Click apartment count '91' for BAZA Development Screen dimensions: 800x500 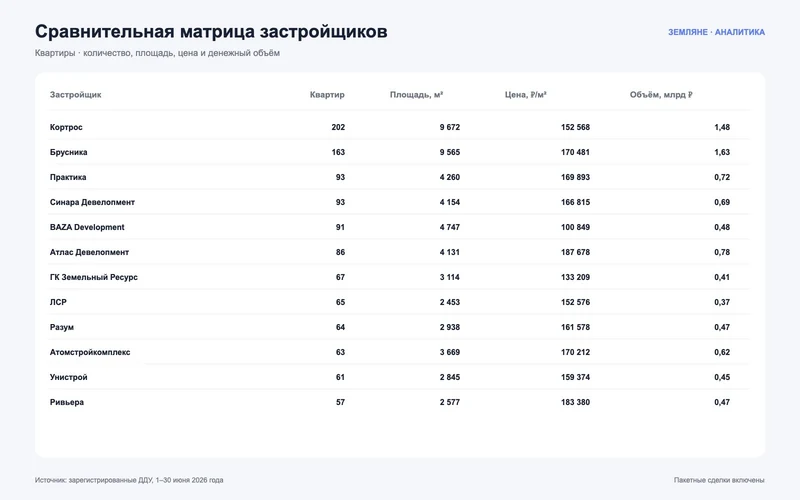coord(340,227)
